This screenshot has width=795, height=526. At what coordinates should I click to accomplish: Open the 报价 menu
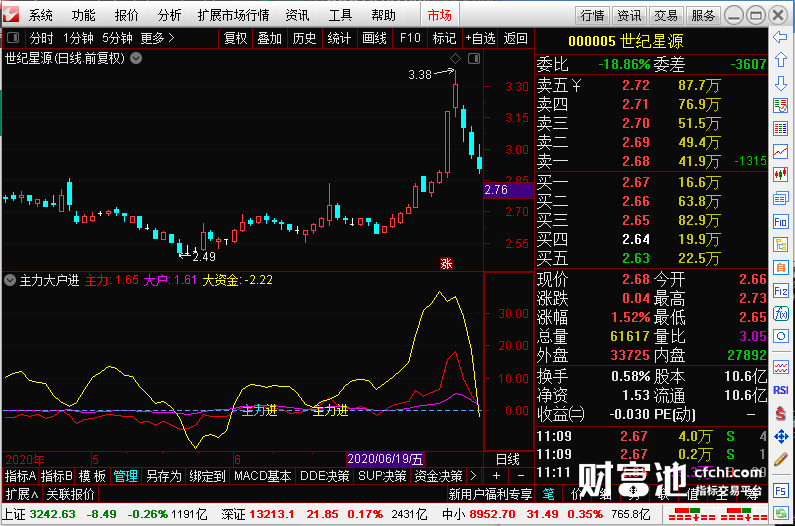(x=126, y=15)
